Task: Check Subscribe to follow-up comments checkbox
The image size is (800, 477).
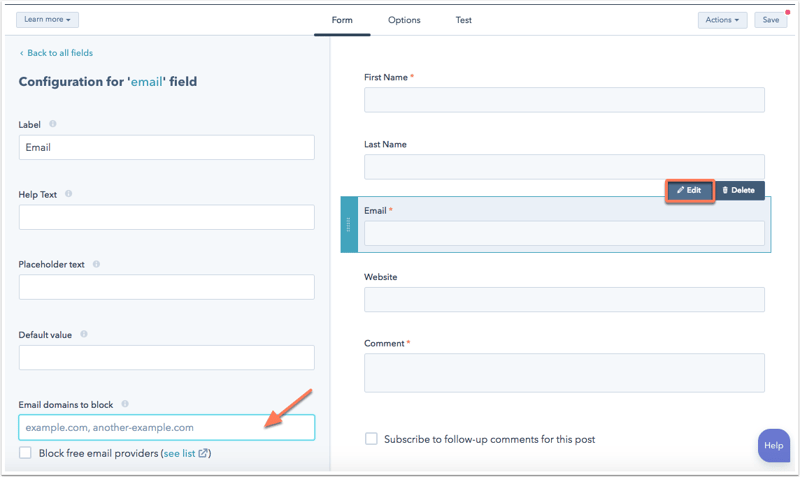Action: coord(371,439)
